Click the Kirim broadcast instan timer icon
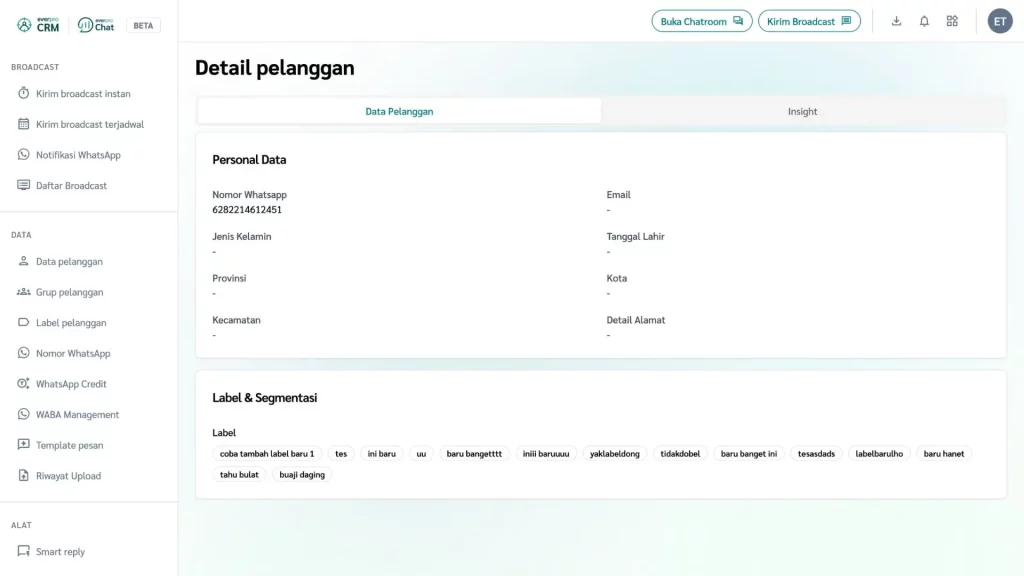 click(24, 94)
